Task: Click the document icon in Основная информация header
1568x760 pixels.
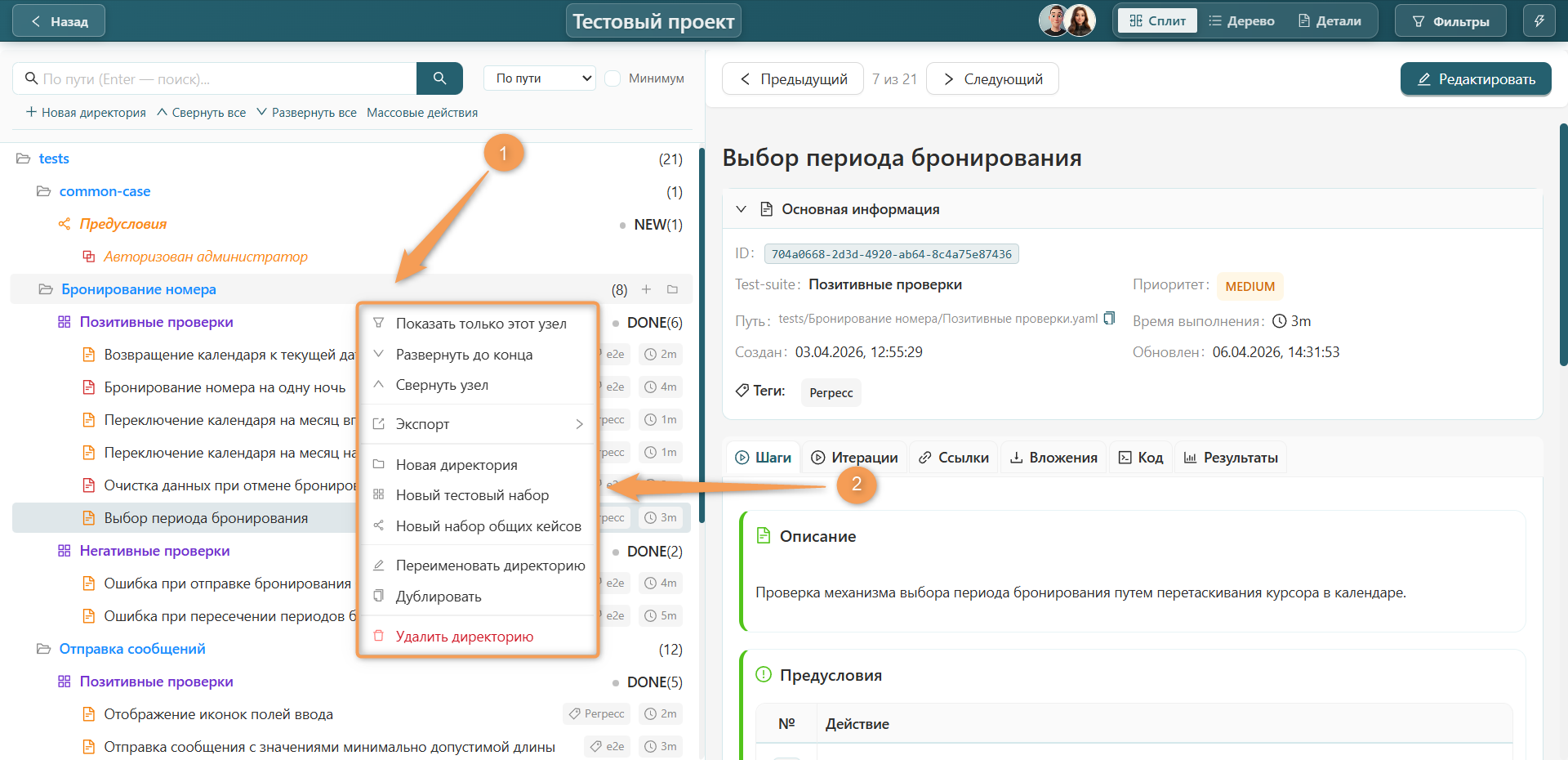Action: coord(766,209)
